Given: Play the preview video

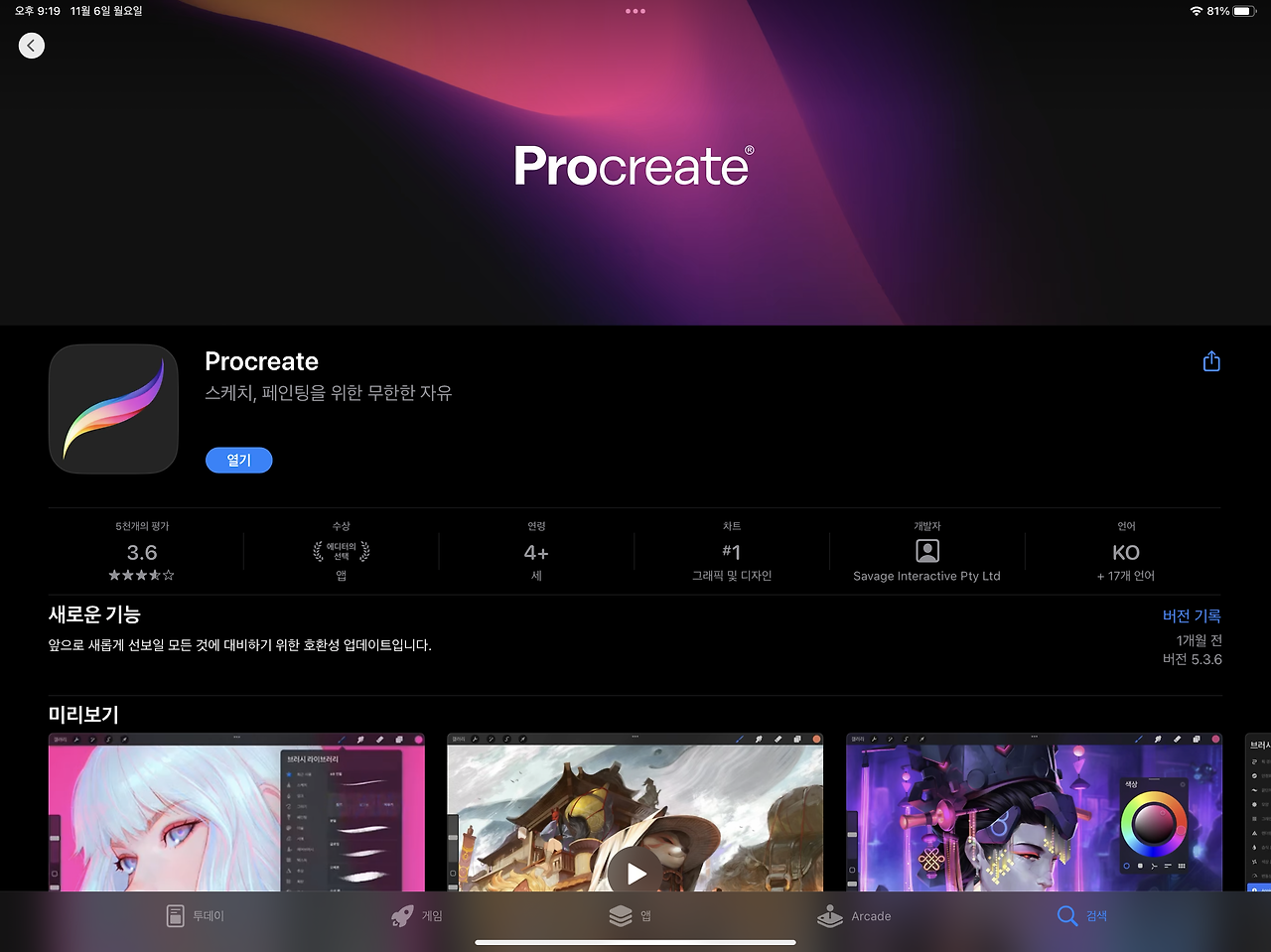Looking at the screenshot, I should pyautogui.click(x=635, y=873).
